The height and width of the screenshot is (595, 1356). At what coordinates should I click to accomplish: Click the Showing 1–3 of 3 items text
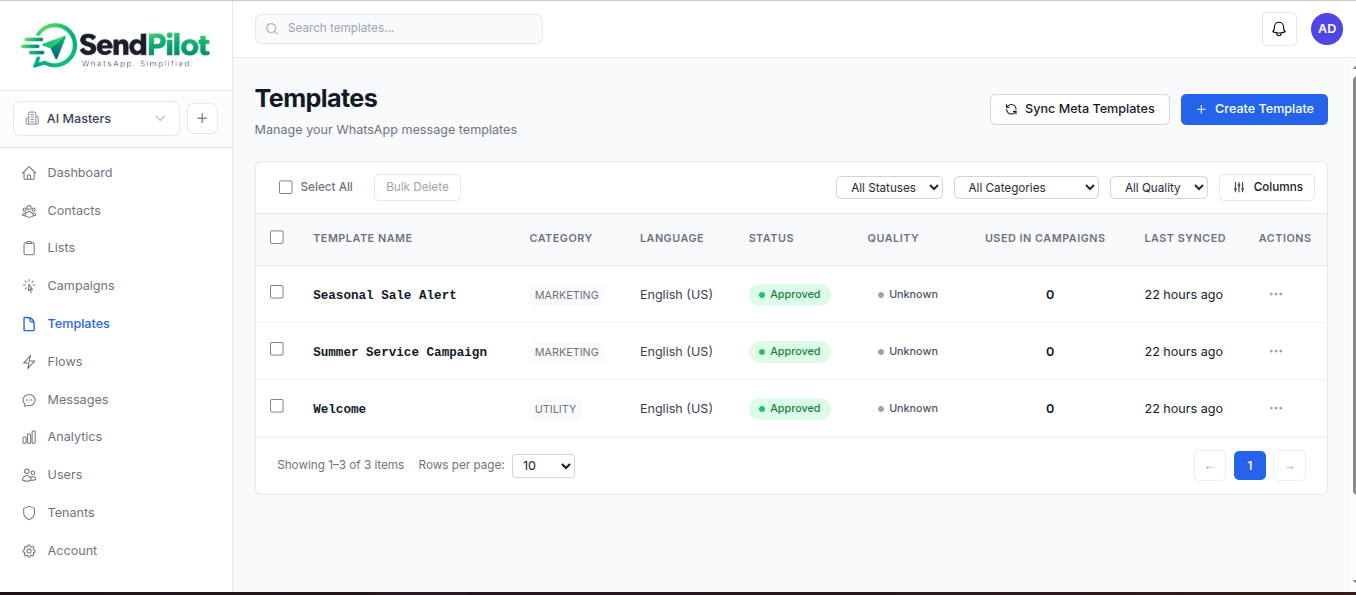(341, 465)
